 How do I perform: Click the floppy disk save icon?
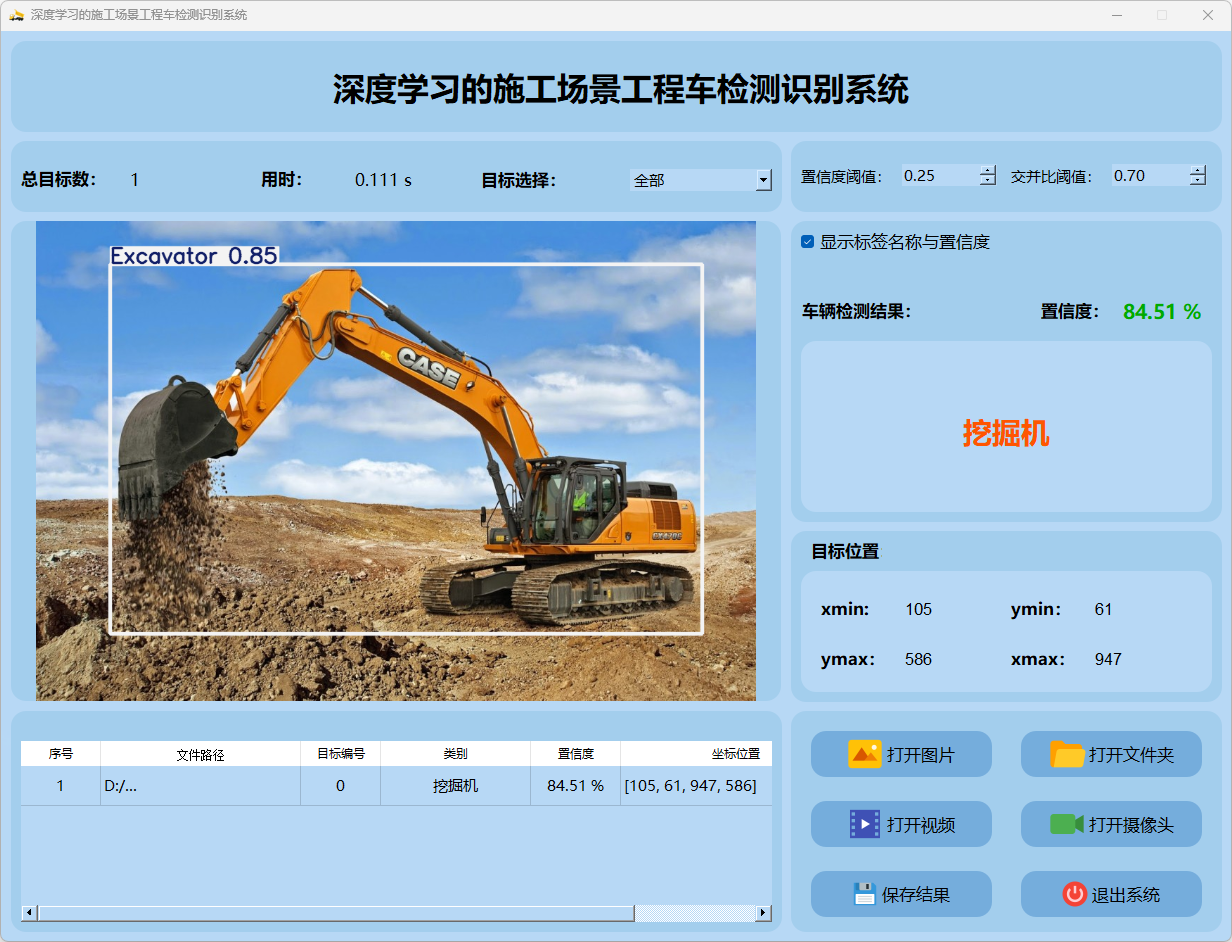click(x=864, y=894)
